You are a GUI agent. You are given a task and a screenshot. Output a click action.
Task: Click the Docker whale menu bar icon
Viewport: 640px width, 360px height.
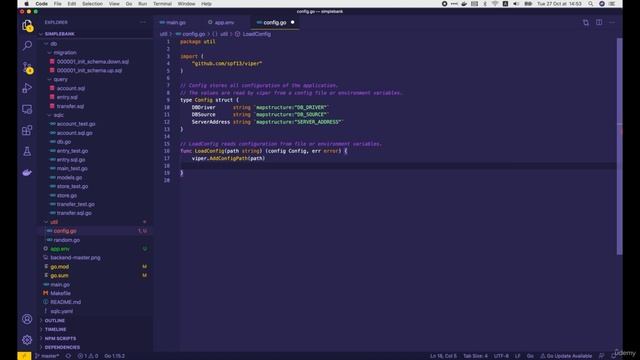(x=464, y=4)
